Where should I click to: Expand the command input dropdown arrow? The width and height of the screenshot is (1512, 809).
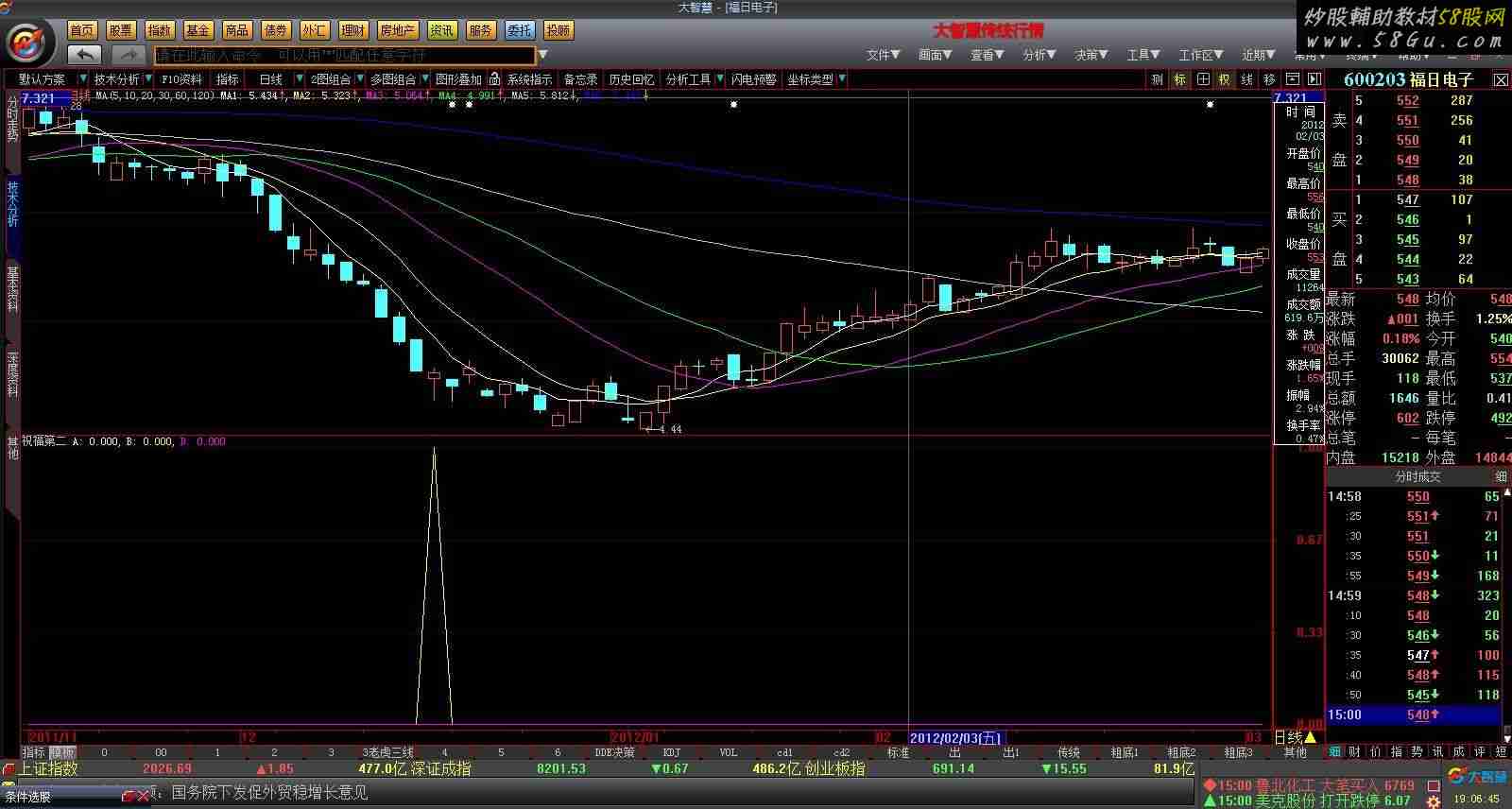pos(542,55)
